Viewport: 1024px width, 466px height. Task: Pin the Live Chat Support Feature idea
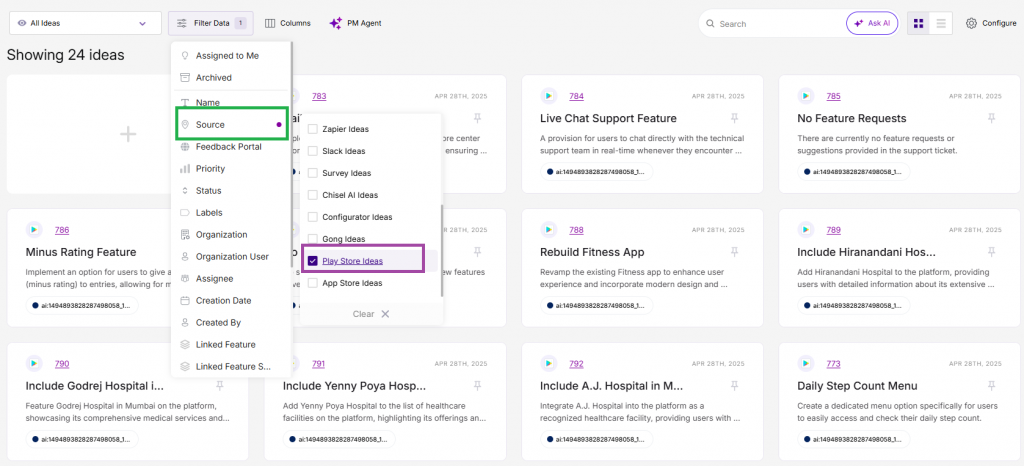click(735, 118)
